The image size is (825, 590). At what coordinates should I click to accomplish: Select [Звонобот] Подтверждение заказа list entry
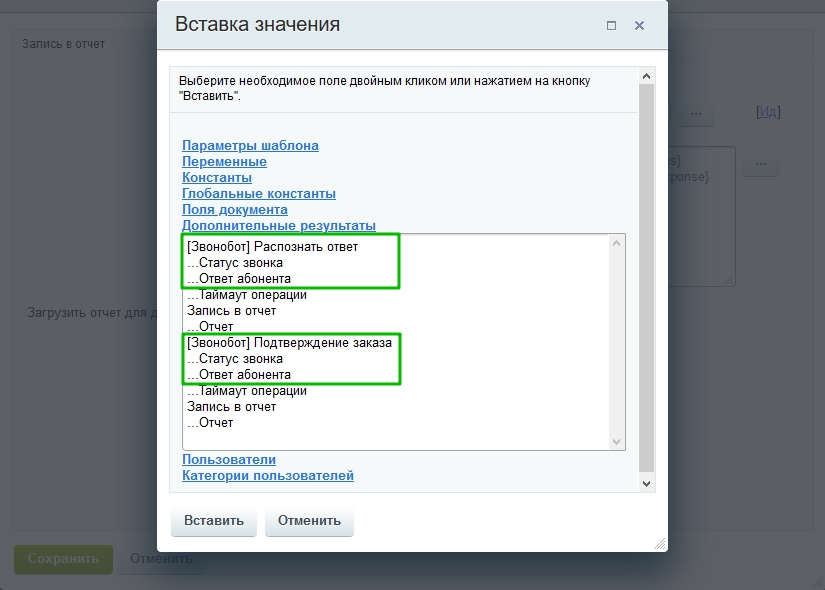288,343
